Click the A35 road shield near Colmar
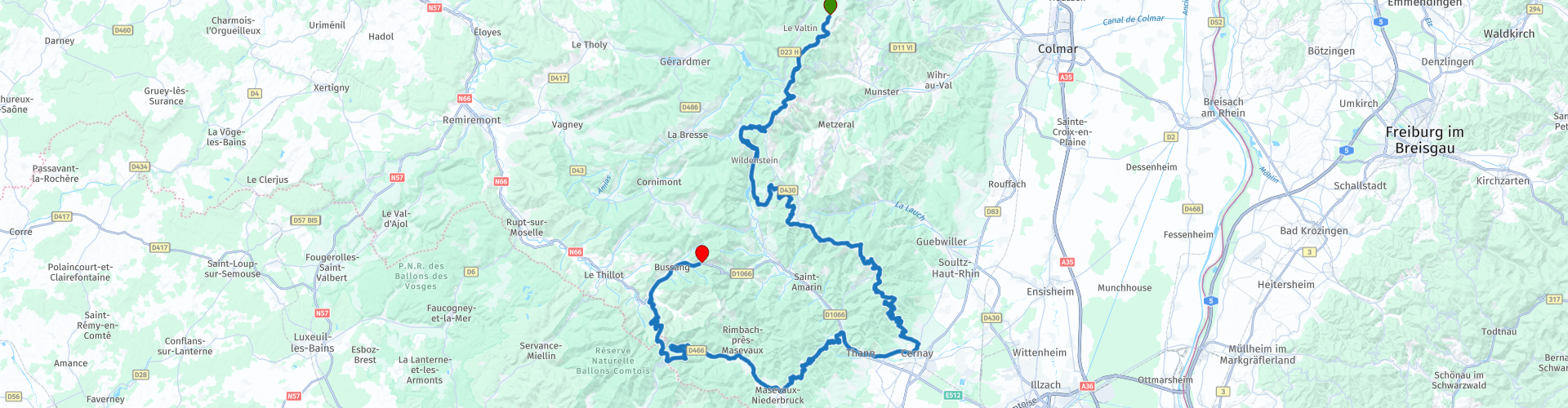Viewport: 1568px width, 408px height. pyautogui.click(x=1066, y=78)
